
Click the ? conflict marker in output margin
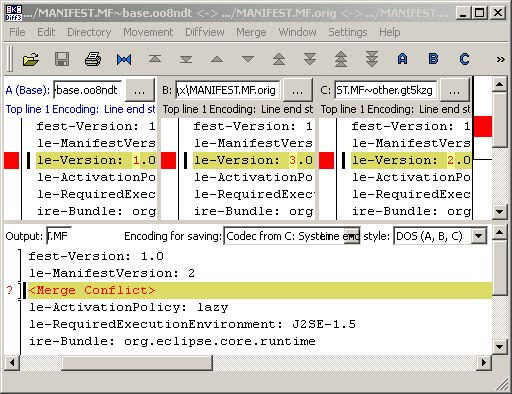[10, 290]
